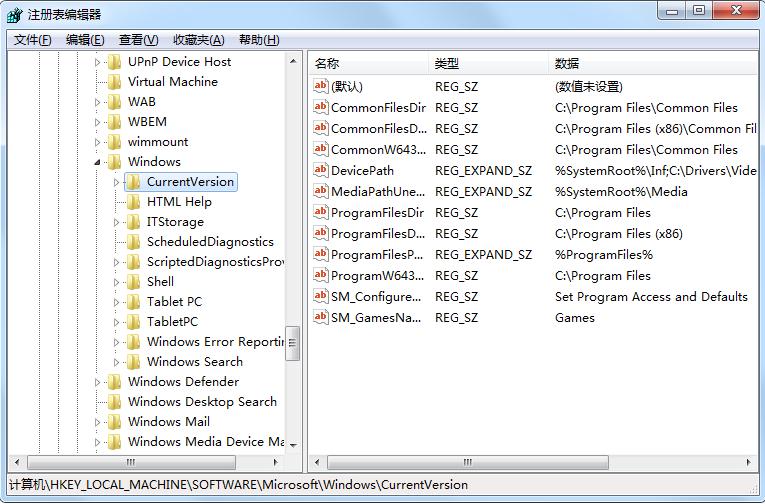Click the folder icon beside UPnP Device Host

114,62
